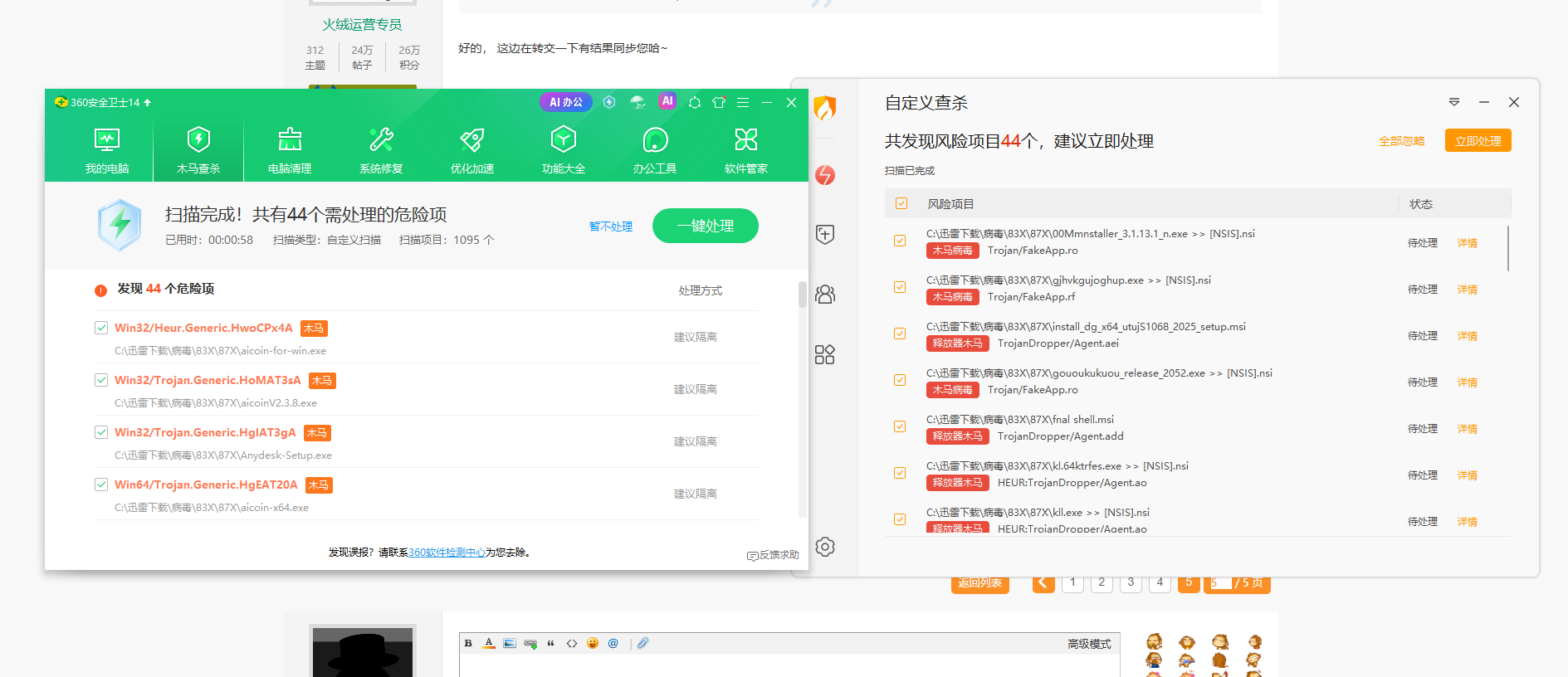Uncheck Win32/Heur.Generic.HwoCPx4A item
Screen dimensions: 1568x677
coord(101,328)
